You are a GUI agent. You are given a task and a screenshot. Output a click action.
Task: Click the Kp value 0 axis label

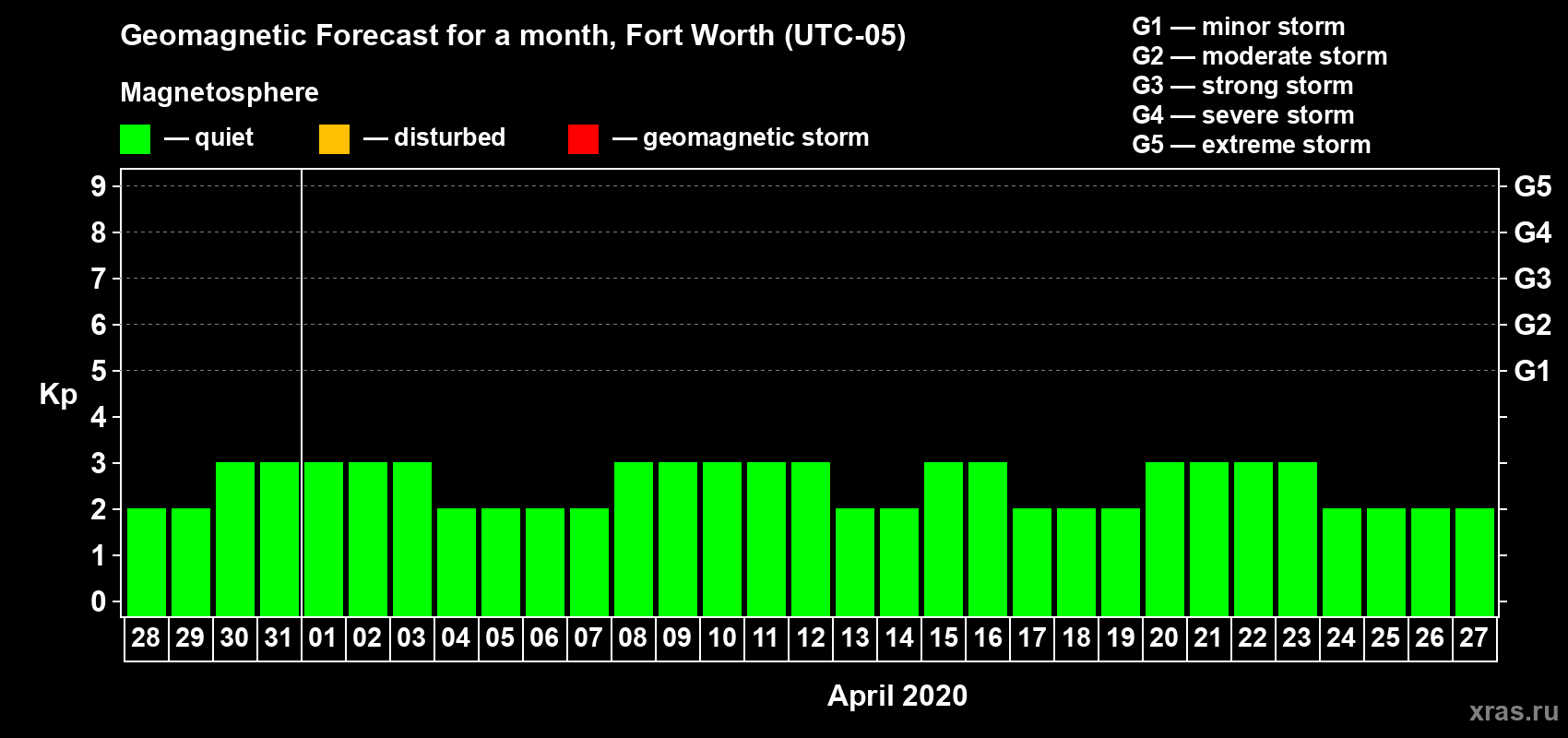click(99, 601)
